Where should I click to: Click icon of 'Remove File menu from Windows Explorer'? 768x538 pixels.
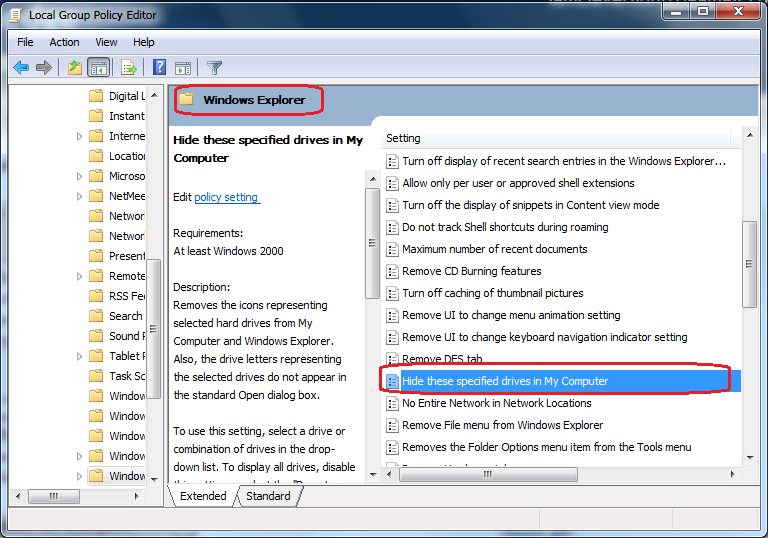[x=392, y=425]
